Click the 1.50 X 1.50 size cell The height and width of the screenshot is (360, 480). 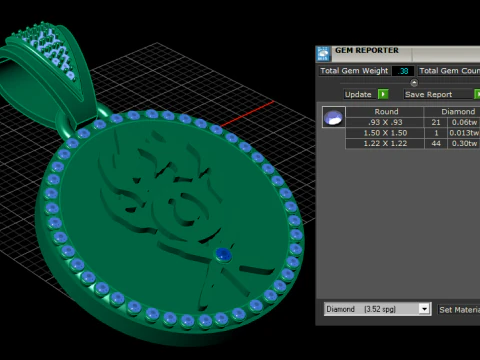pos(385,133)
